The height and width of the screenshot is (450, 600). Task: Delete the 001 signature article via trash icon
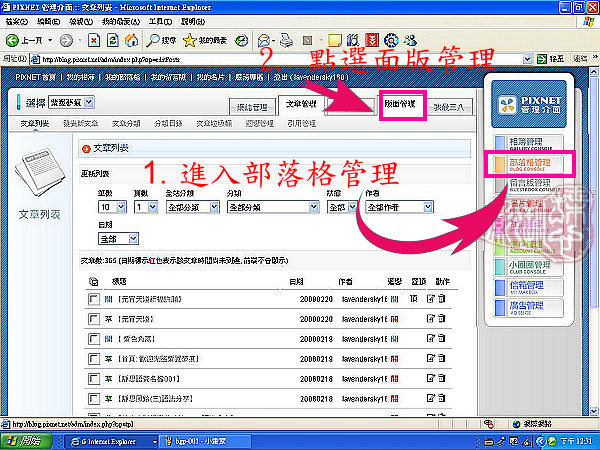click(x=442, y=378)
